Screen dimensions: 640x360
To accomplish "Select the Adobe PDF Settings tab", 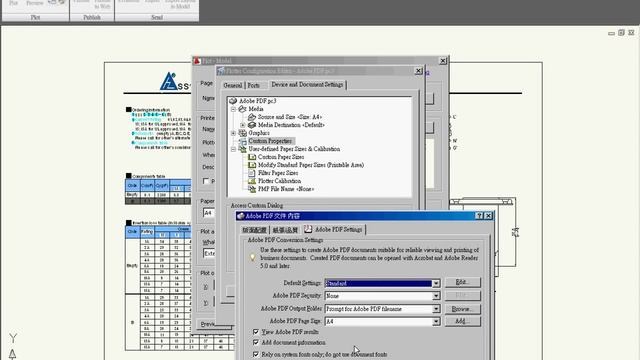I will coord(334,229).
